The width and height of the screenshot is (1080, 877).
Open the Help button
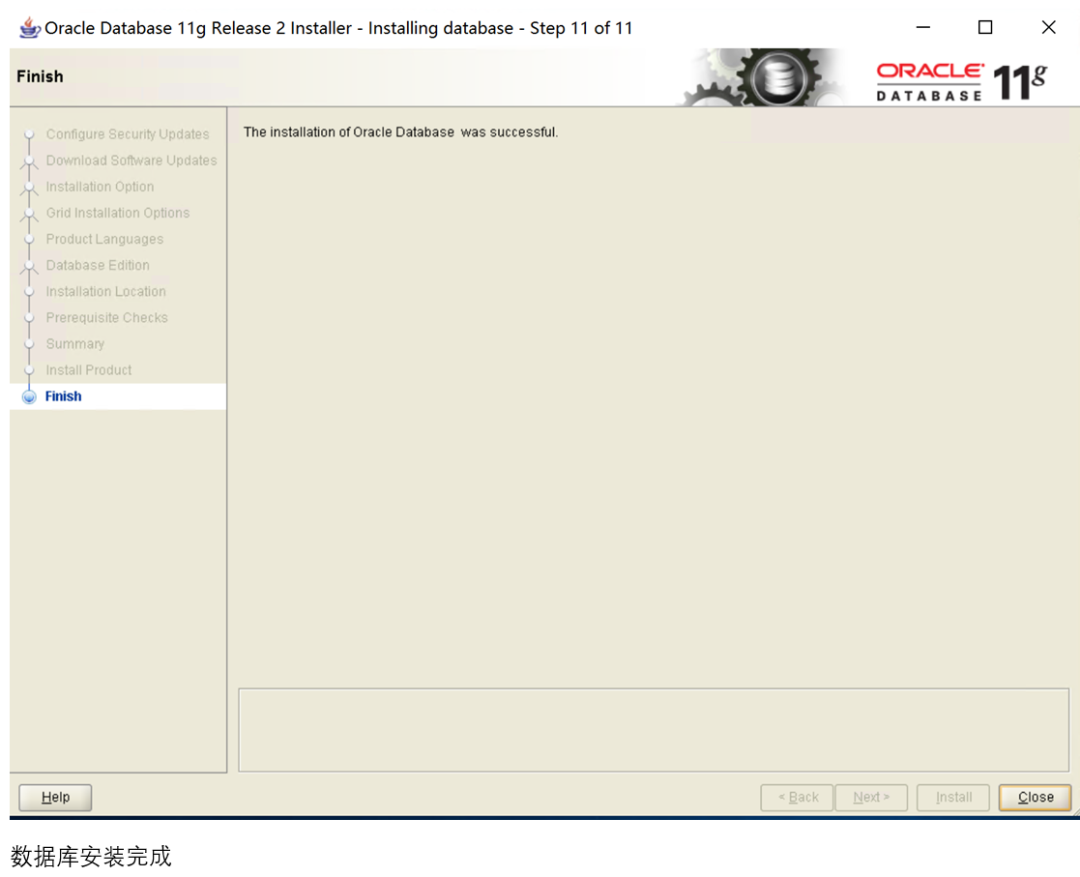point(55,797)
